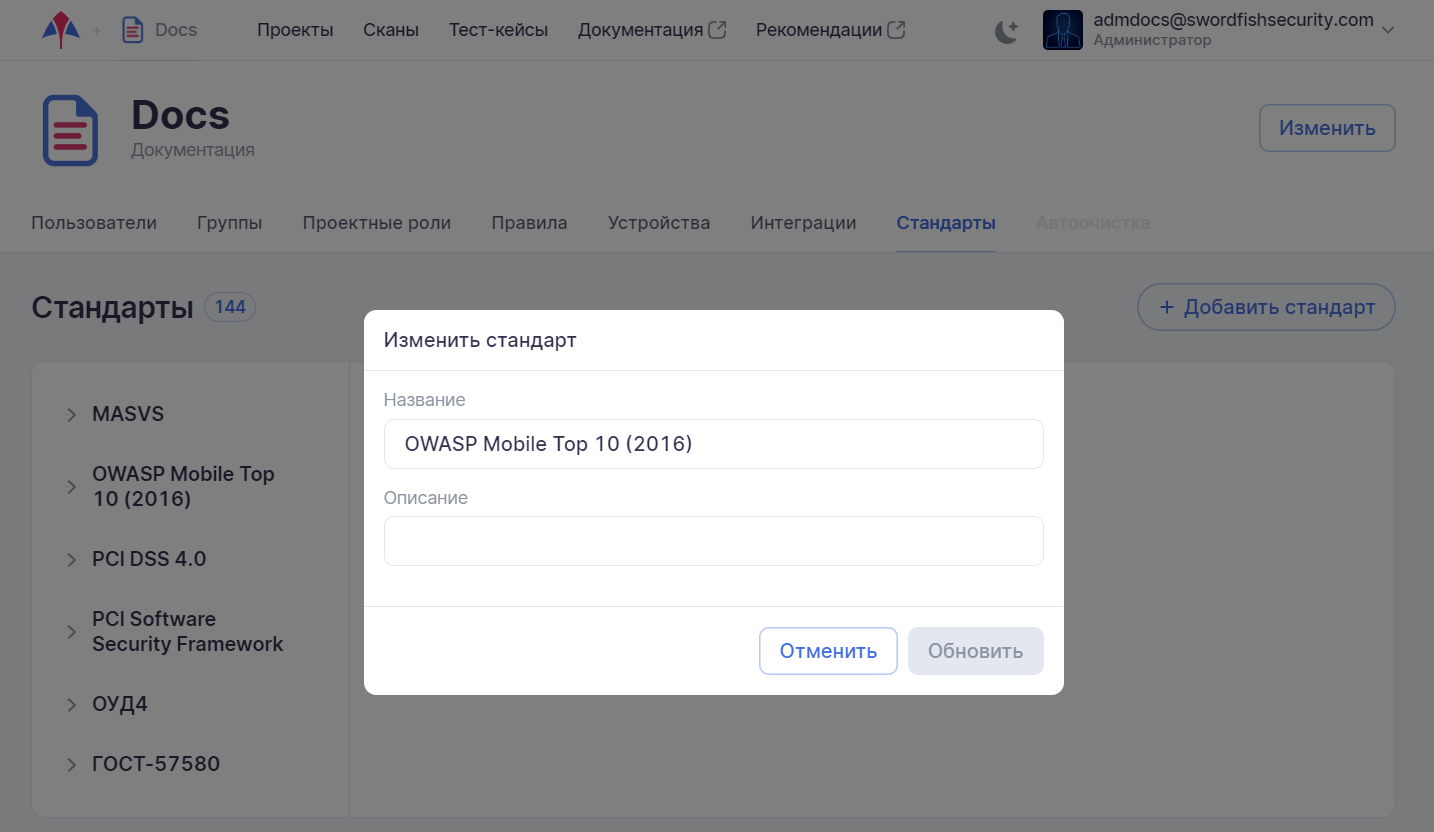Click the Описание input field
Viewport: 1434px width, 832px height.
coord(713,541)
